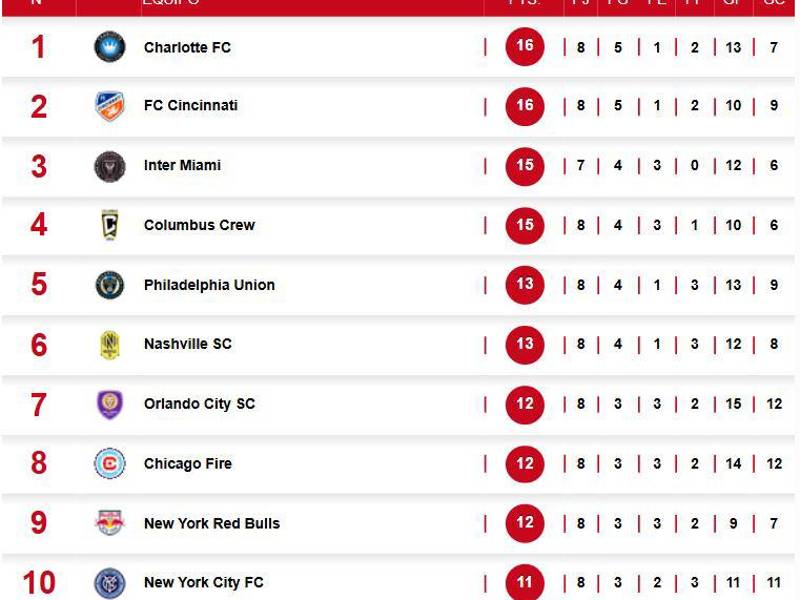Screen dimensions: 800x600
Task: Click the Nashville SC logo
Action: click(x=112, y=344)
